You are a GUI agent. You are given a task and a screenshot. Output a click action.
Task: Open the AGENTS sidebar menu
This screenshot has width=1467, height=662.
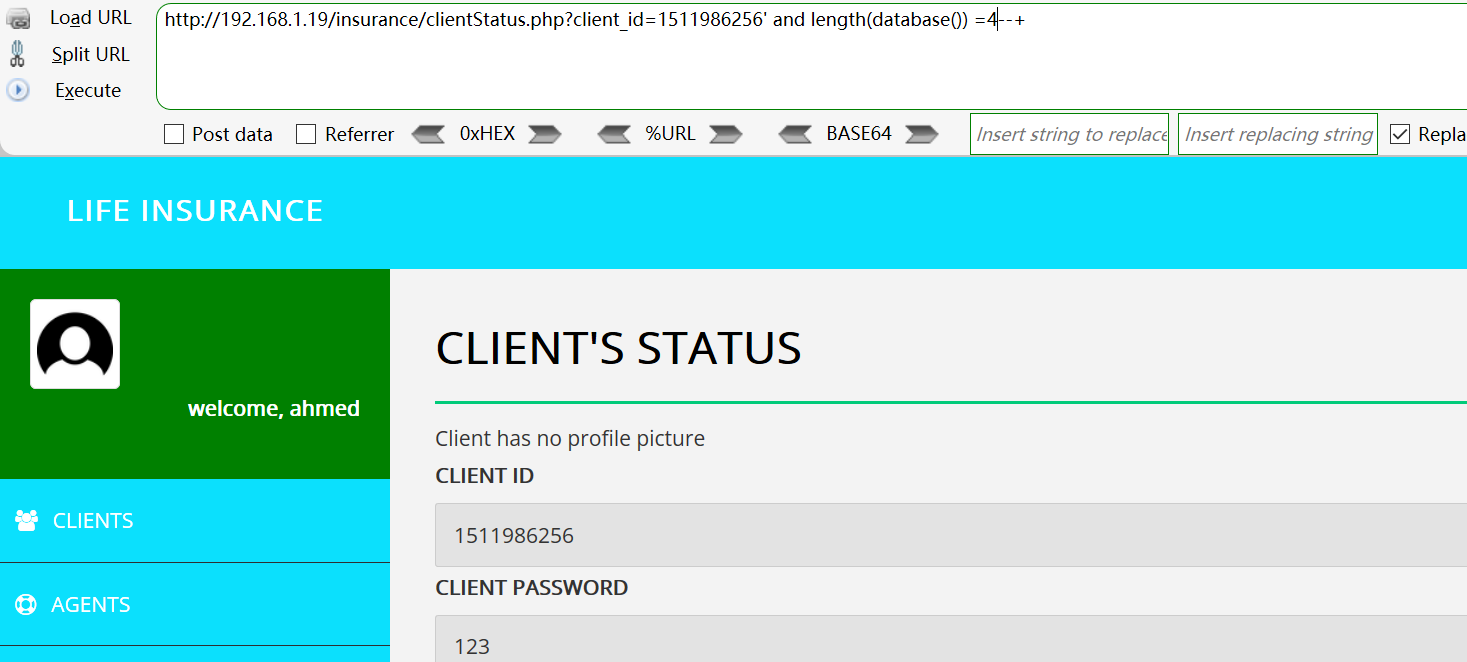point(195,605)
